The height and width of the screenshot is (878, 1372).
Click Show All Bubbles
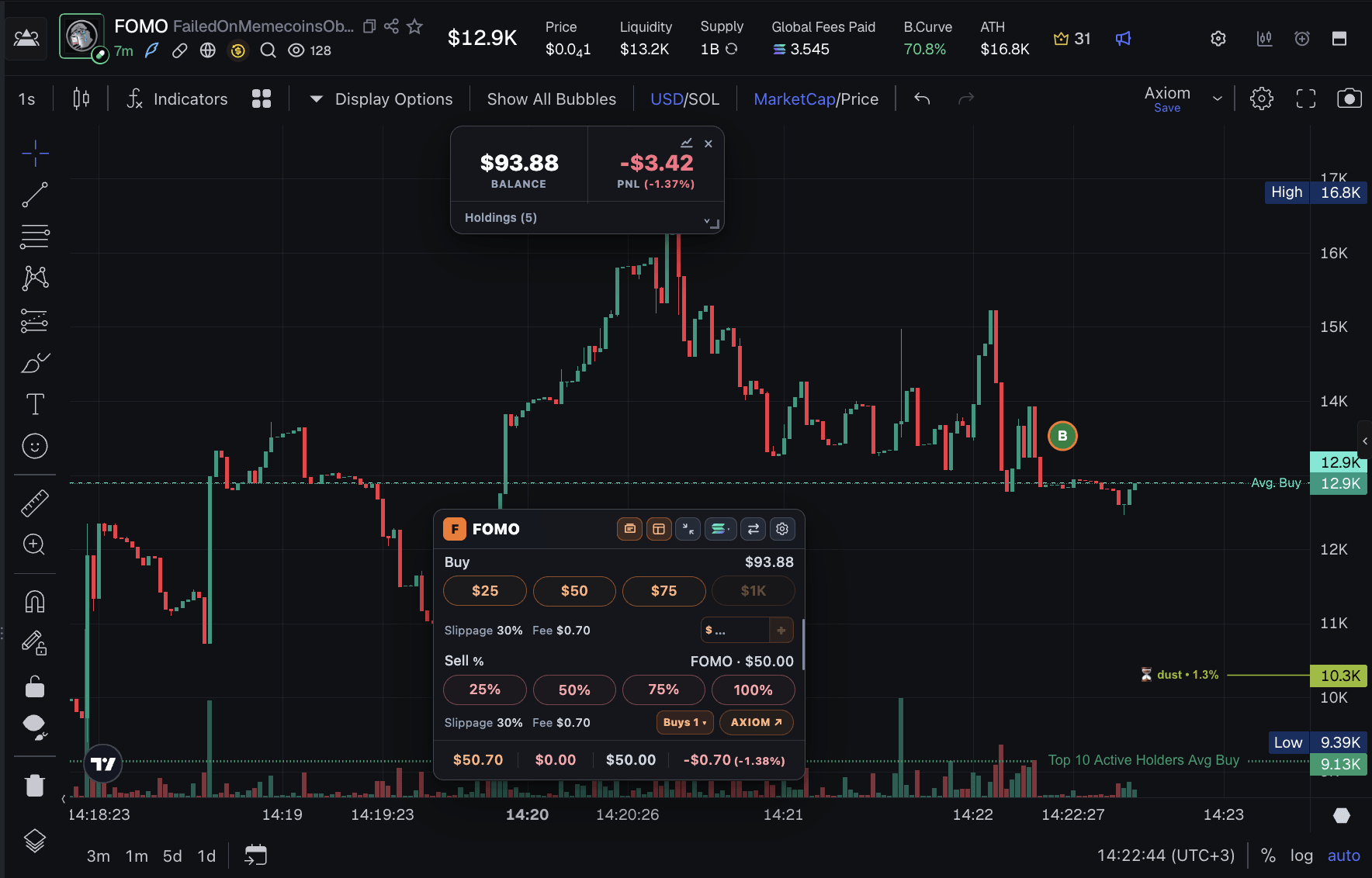pos(552,99)
